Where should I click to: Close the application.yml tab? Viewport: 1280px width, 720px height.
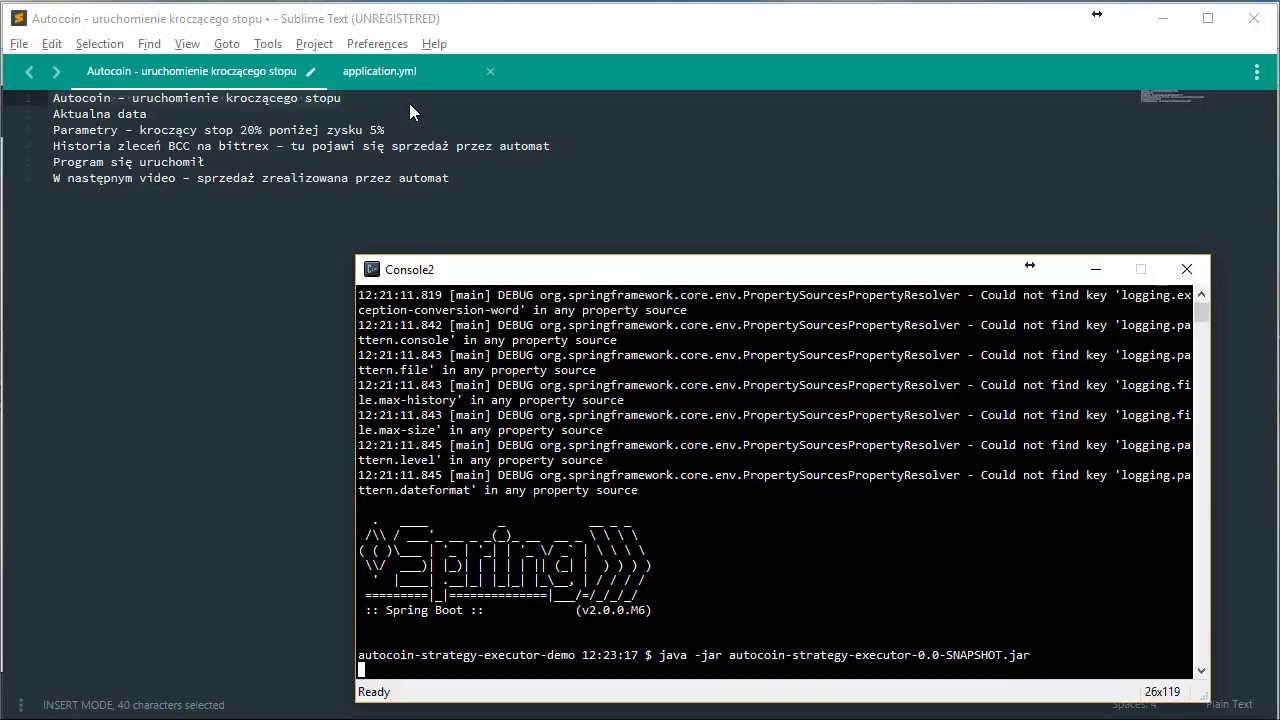pos(490,71)
